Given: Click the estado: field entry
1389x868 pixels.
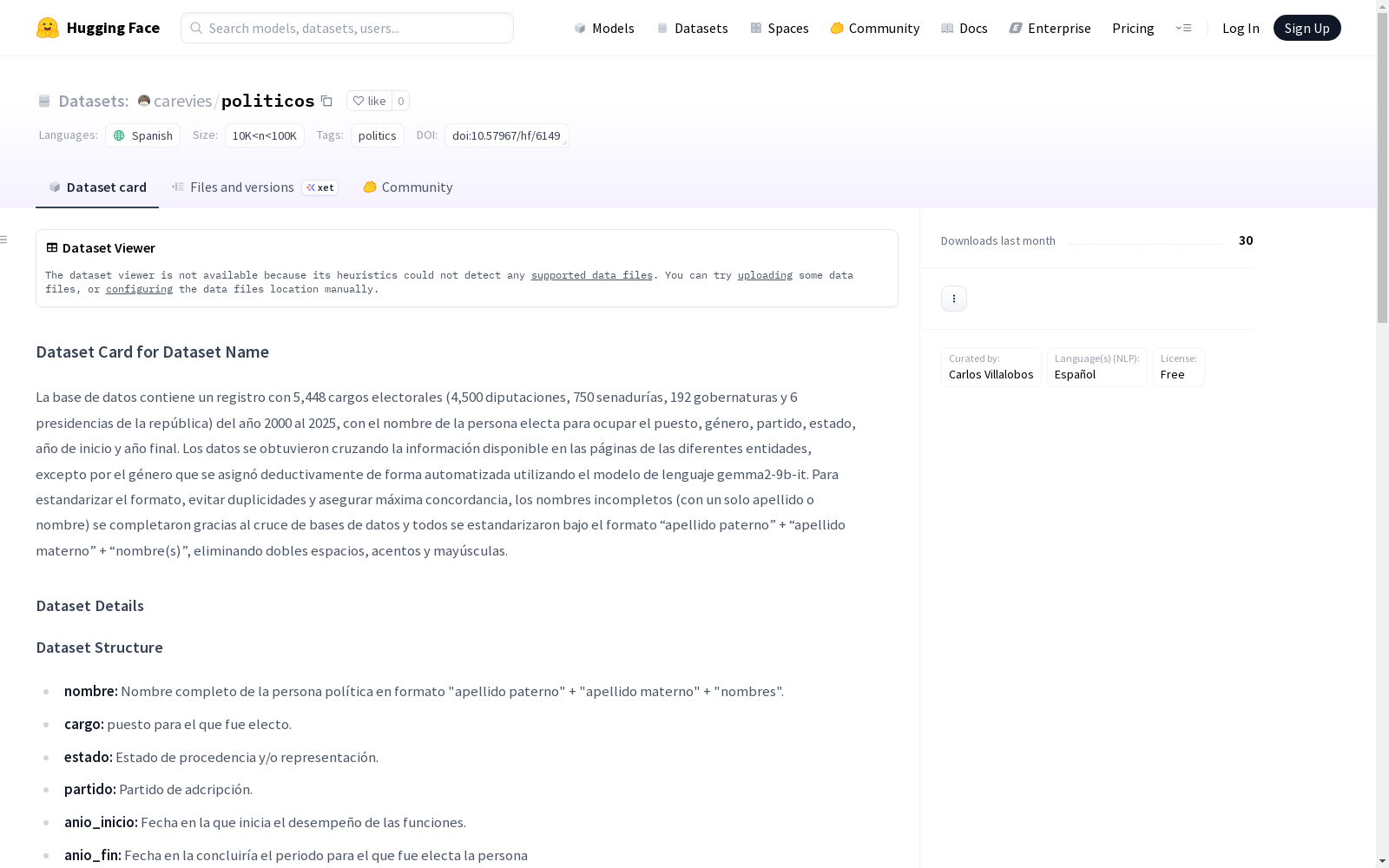Looking at the screenshot, I should click(x=221, y=757).
